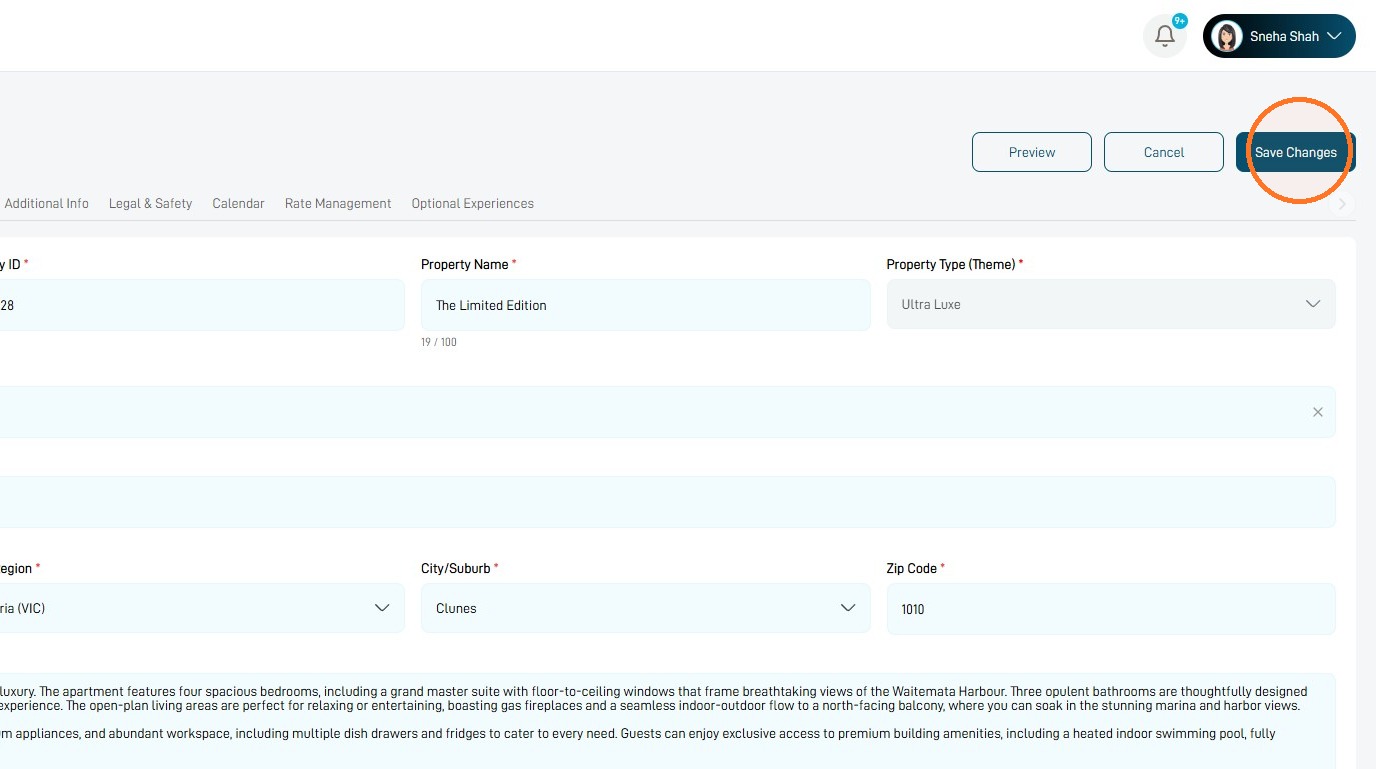Click the empty field below the clearable field
This screenshot has width=1376, height=769.
668,502
